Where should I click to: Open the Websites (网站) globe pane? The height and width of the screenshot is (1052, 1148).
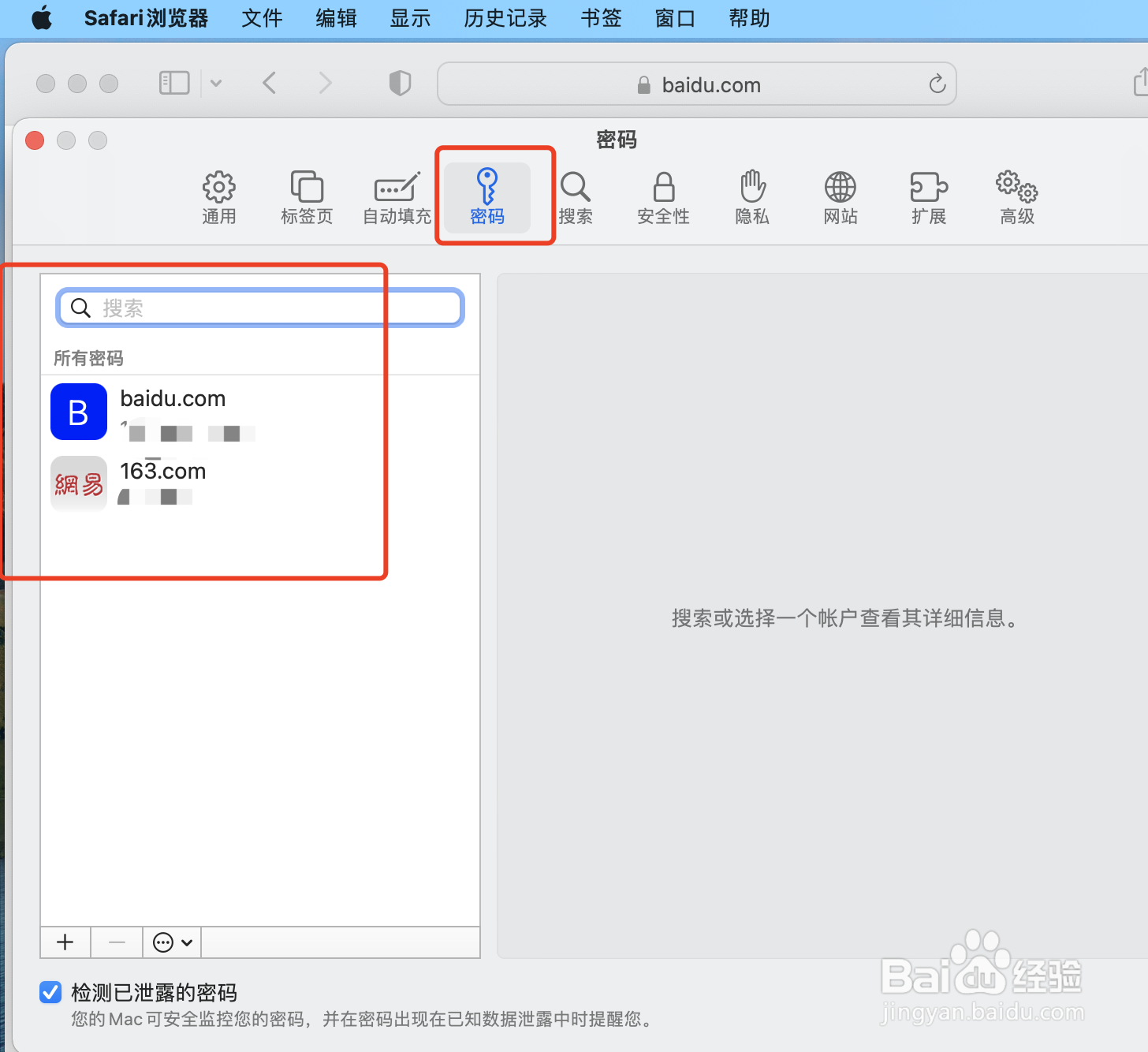click(840, 197)
